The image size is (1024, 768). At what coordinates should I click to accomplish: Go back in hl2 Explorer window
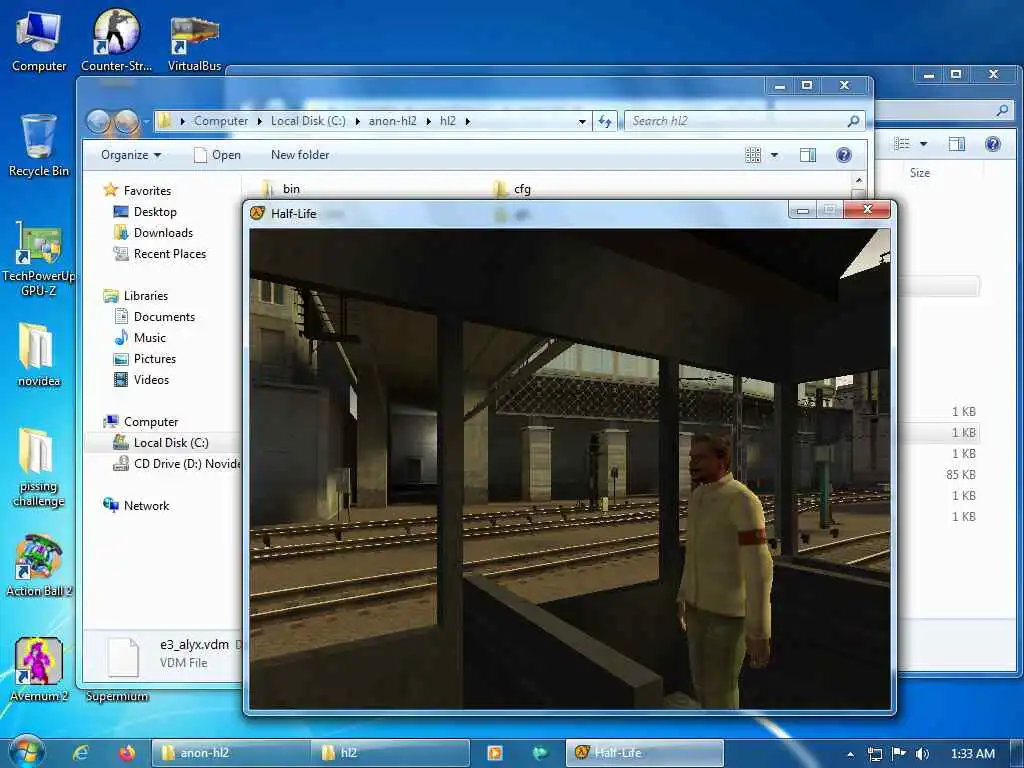tap(98, 121)
